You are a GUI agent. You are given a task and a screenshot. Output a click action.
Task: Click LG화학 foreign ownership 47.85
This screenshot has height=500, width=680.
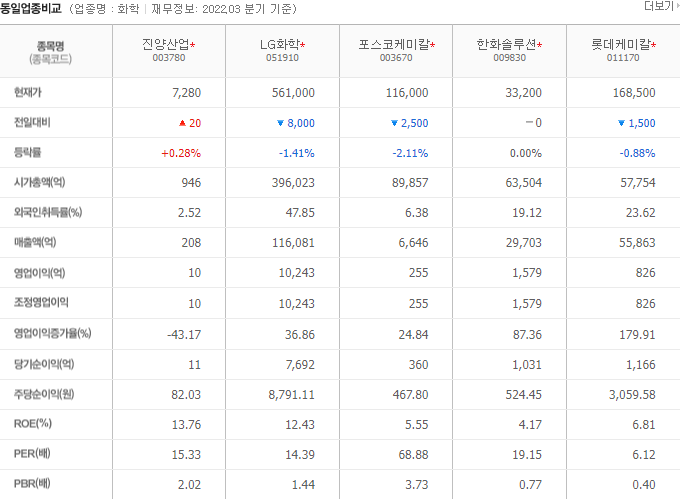coord(300,212)
